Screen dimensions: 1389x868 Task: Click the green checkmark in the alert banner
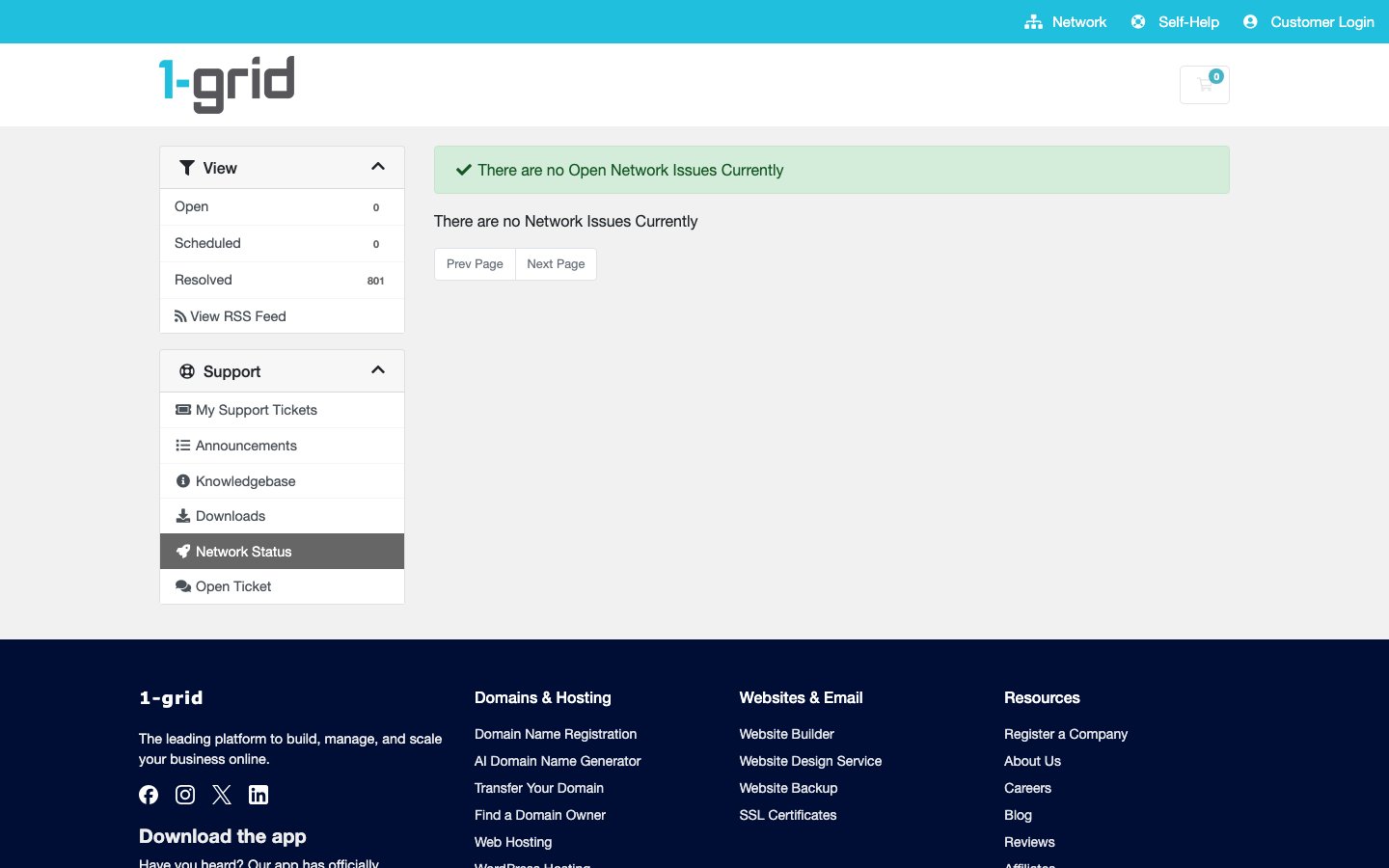tap(463, 170)
